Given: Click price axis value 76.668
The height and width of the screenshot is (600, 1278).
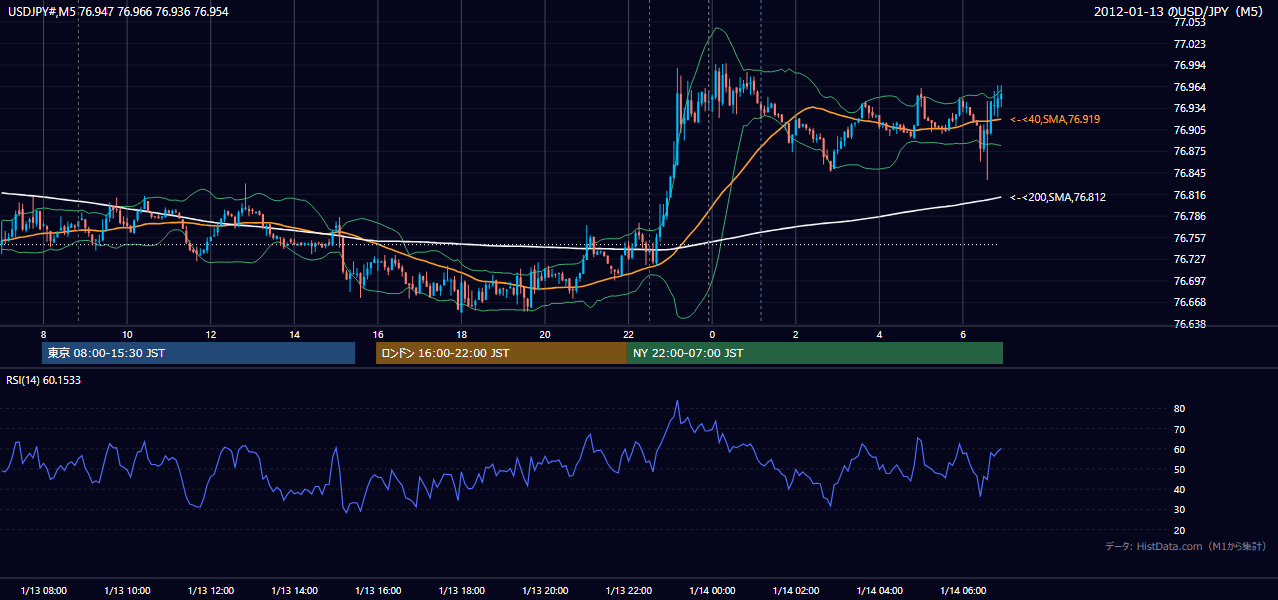Looking at the screenshot, I should click(1188, 302).
